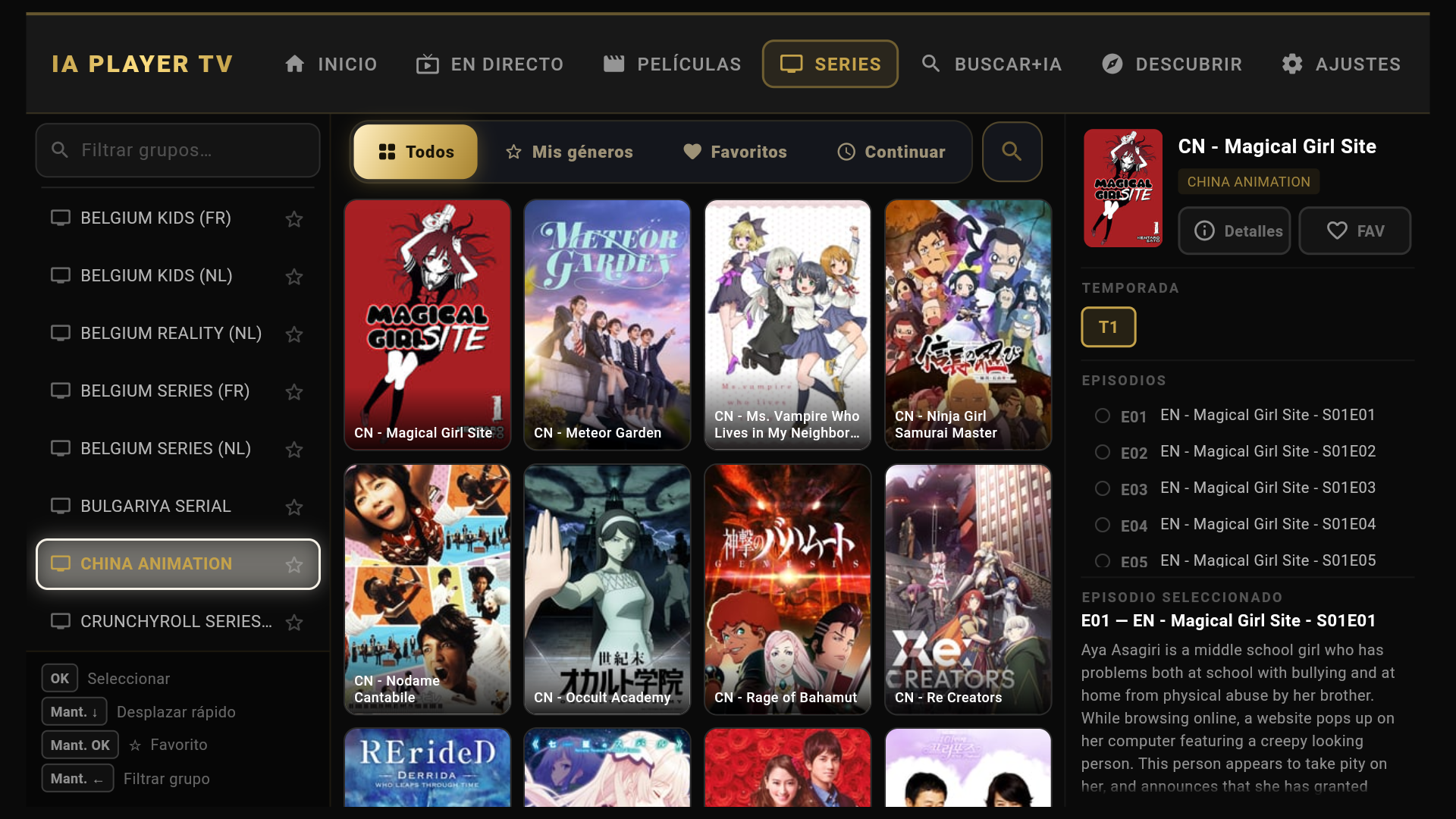Open the RErideD Derrida poster
This screenshot has width=1456, height=819.
(428, 767)
